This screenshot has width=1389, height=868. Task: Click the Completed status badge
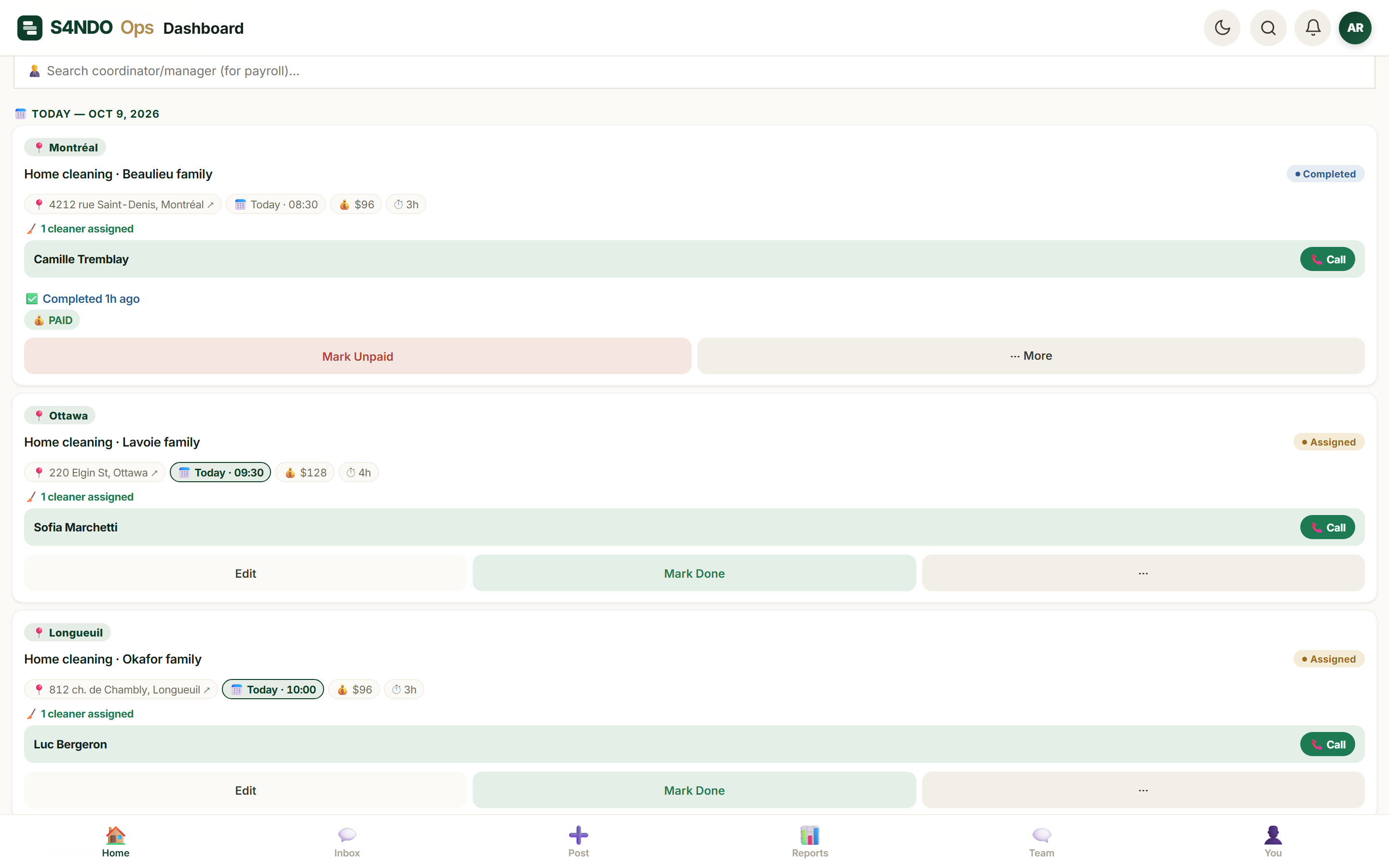(x=1325, y=174)
